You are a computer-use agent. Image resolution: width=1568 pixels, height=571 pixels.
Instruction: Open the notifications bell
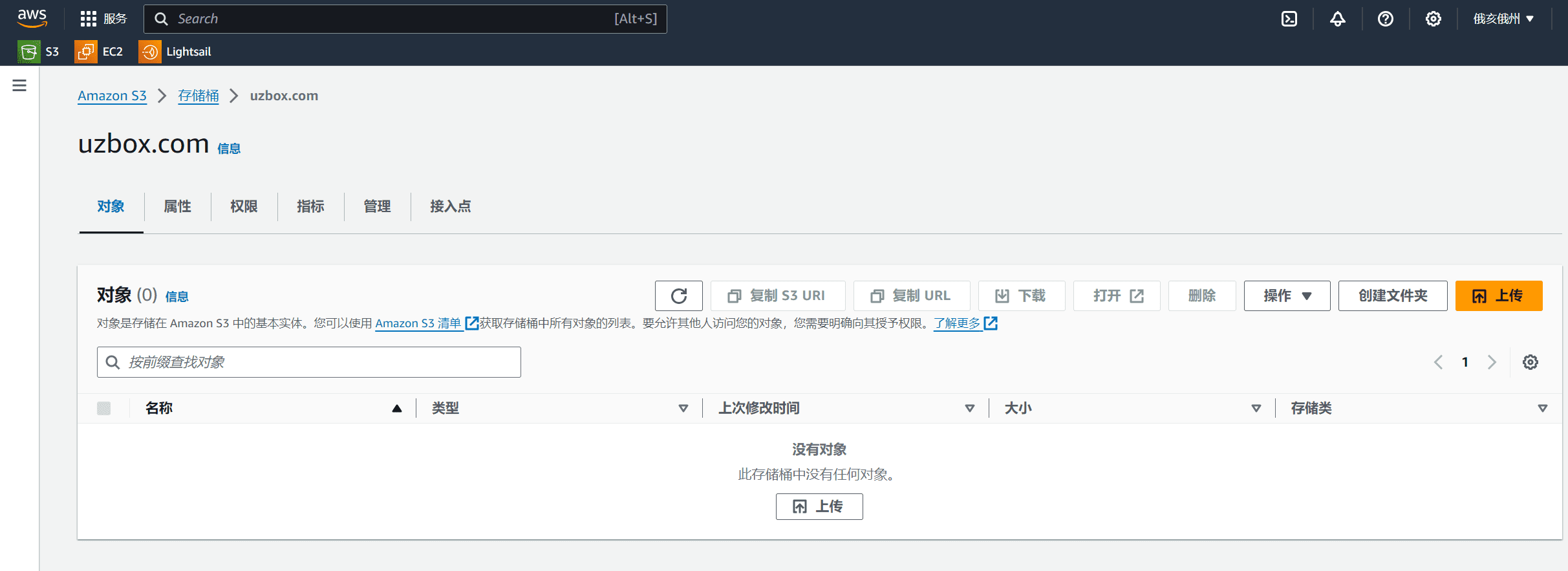tap(1338, 19)
